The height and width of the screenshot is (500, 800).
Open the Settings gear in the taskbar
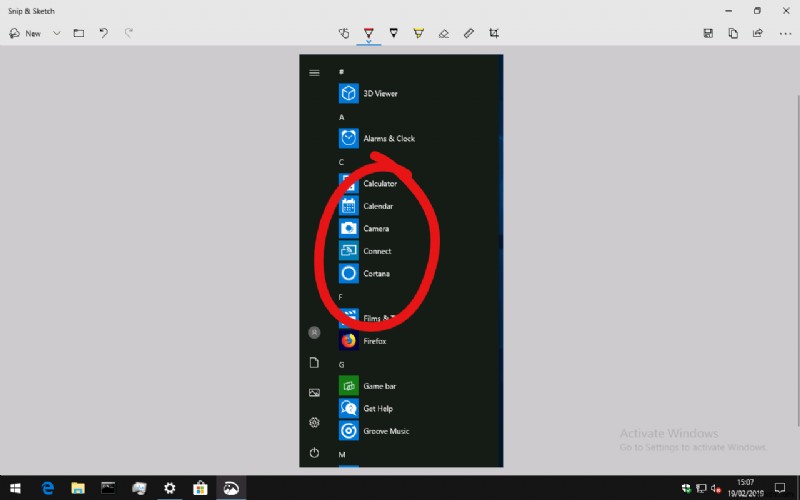pyautogui.click(x=169, y=488)
